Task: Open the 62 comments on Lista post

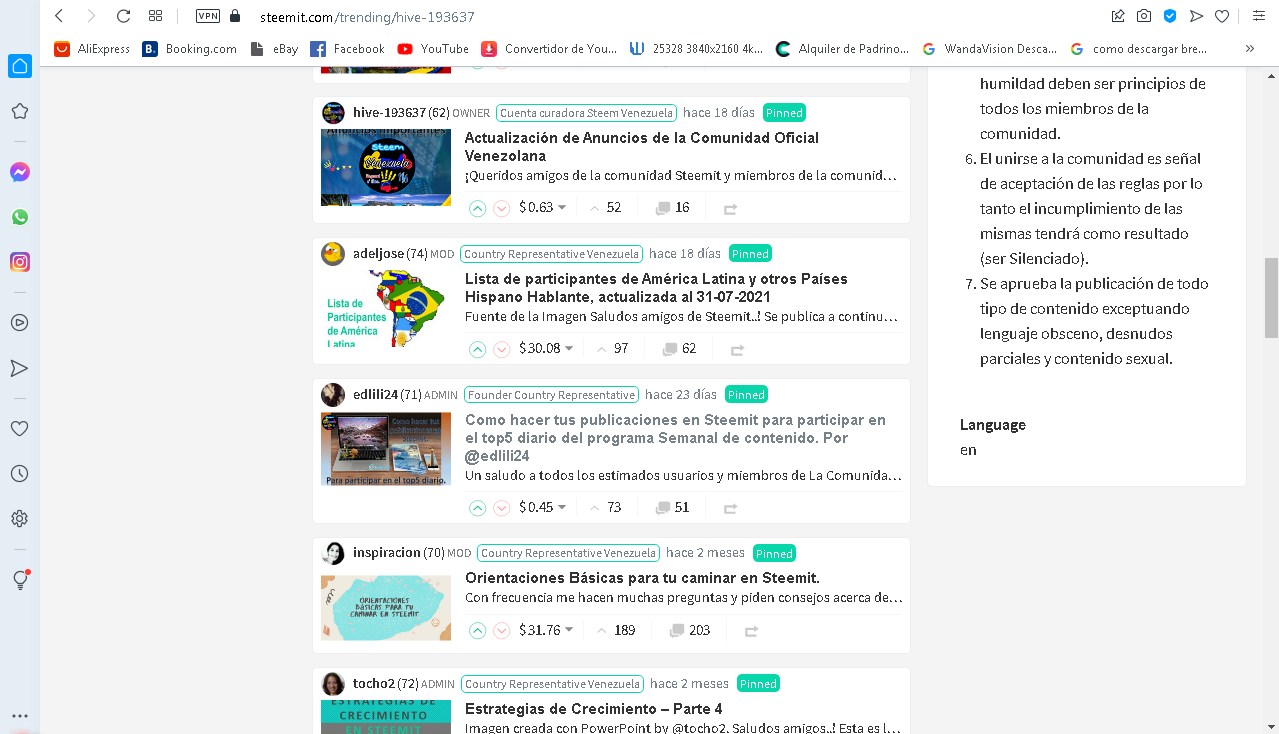Action: tap(679, 349)
